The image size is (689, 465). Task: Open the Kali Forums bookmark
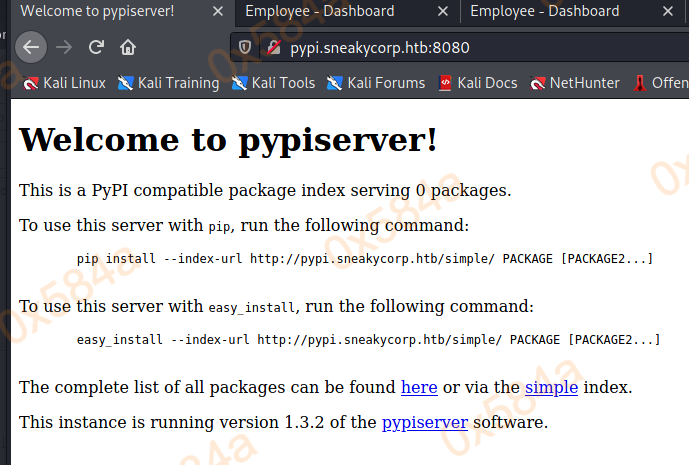tap(376, 83)
